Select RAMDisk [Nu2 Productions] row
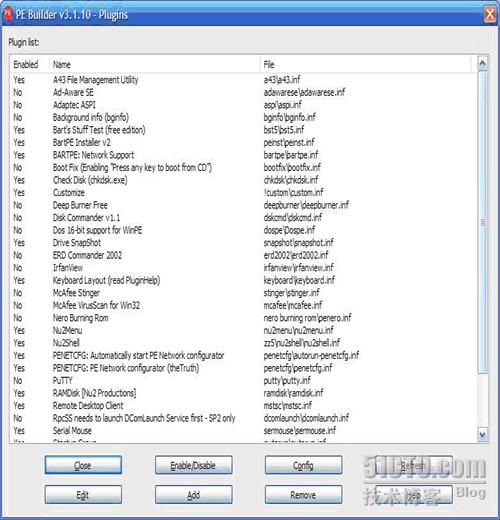 243,393
